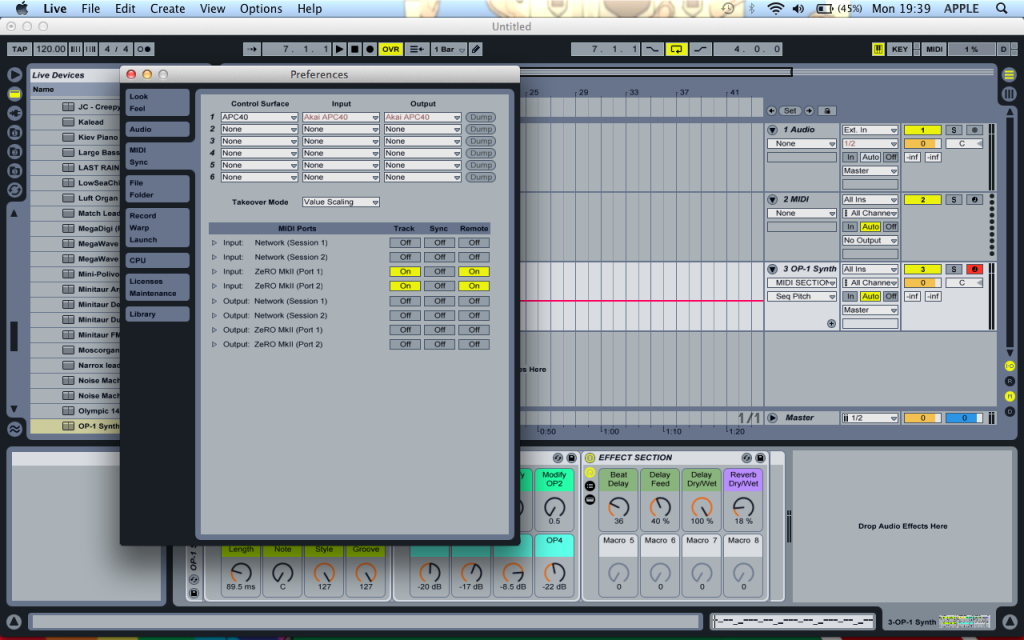Expand Output ZeRO MkII (Port 2) row

pos(214,344)
